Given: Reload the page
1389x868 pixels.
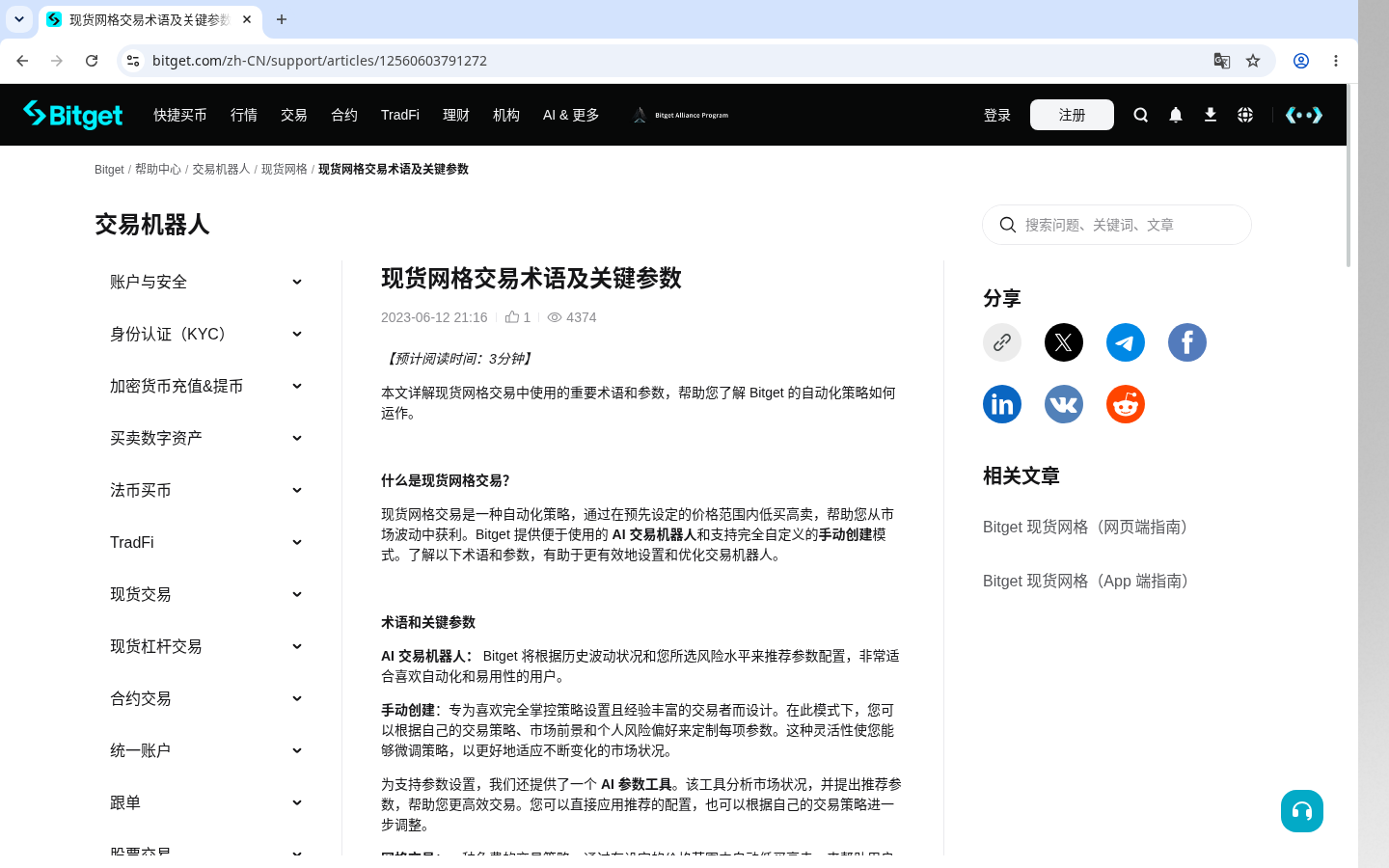Looking at the screenshot, I should click(92, 61).
